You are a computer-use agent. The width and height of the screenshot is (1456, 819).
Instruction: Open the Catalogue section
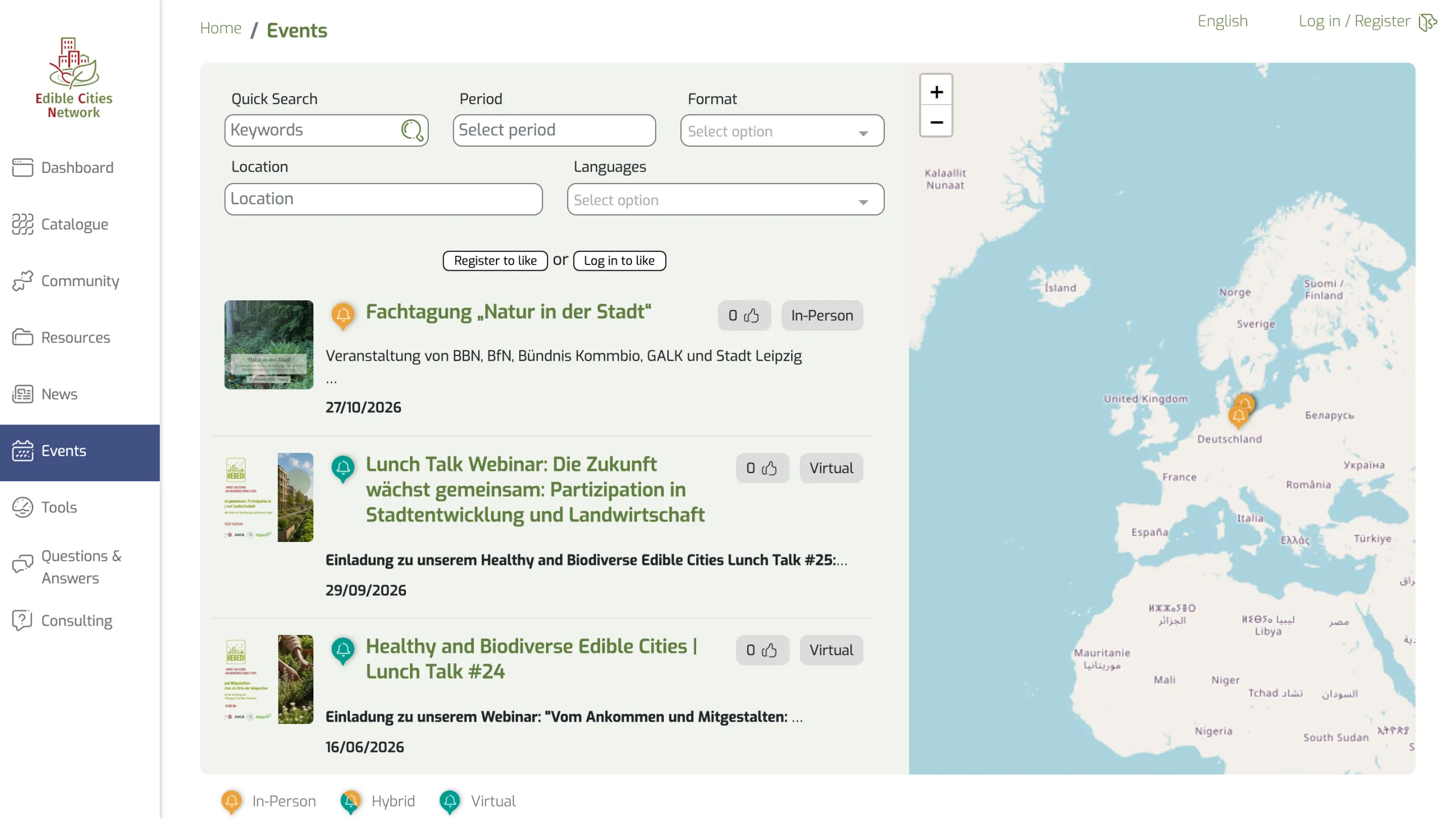80,224
